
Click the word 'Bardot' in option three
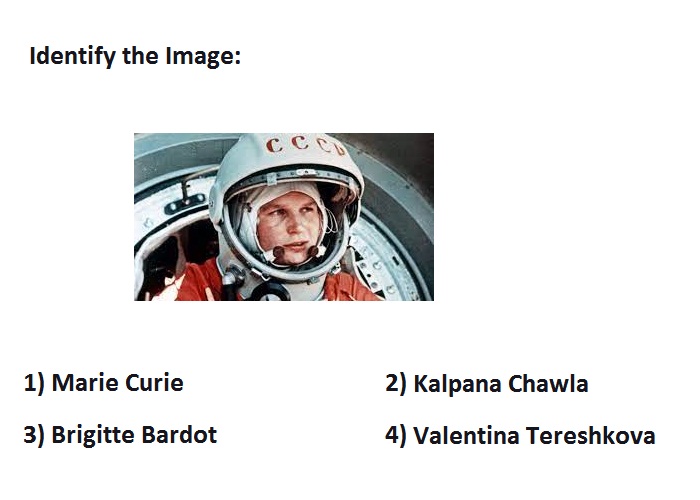pyautogui.click(x=180, y=435)
